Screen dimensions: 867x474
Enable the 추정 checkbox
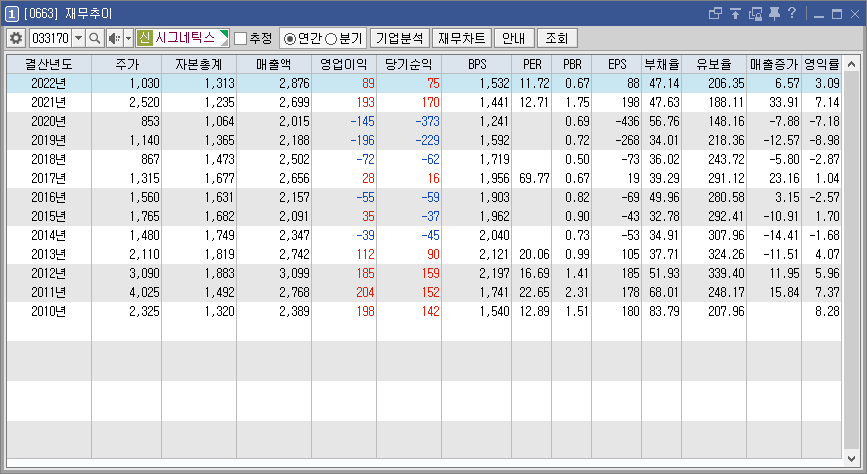[240, 38]
